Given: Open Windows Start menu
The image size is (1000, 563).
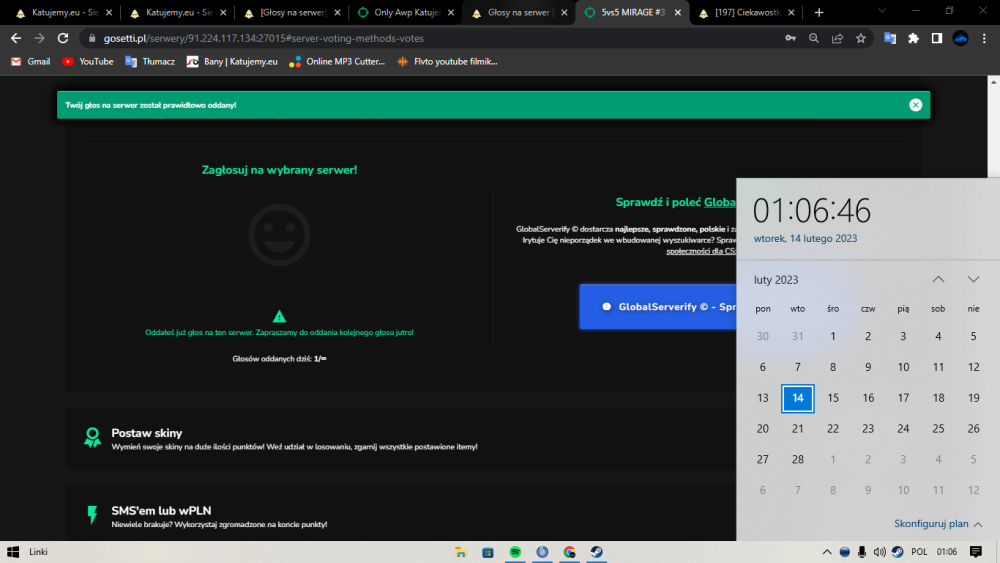Looking at the screenshot, I should coord(13,552).
